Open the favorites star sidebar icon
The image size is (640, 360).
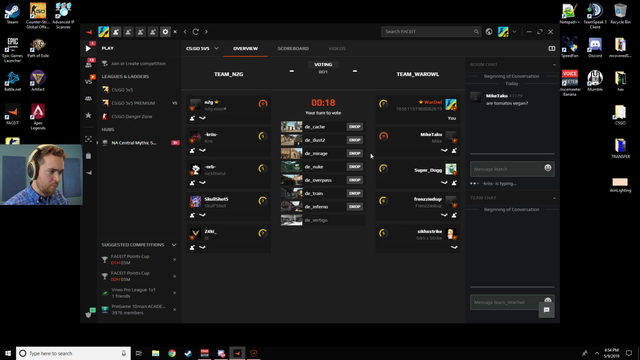[x=88, y=116]
